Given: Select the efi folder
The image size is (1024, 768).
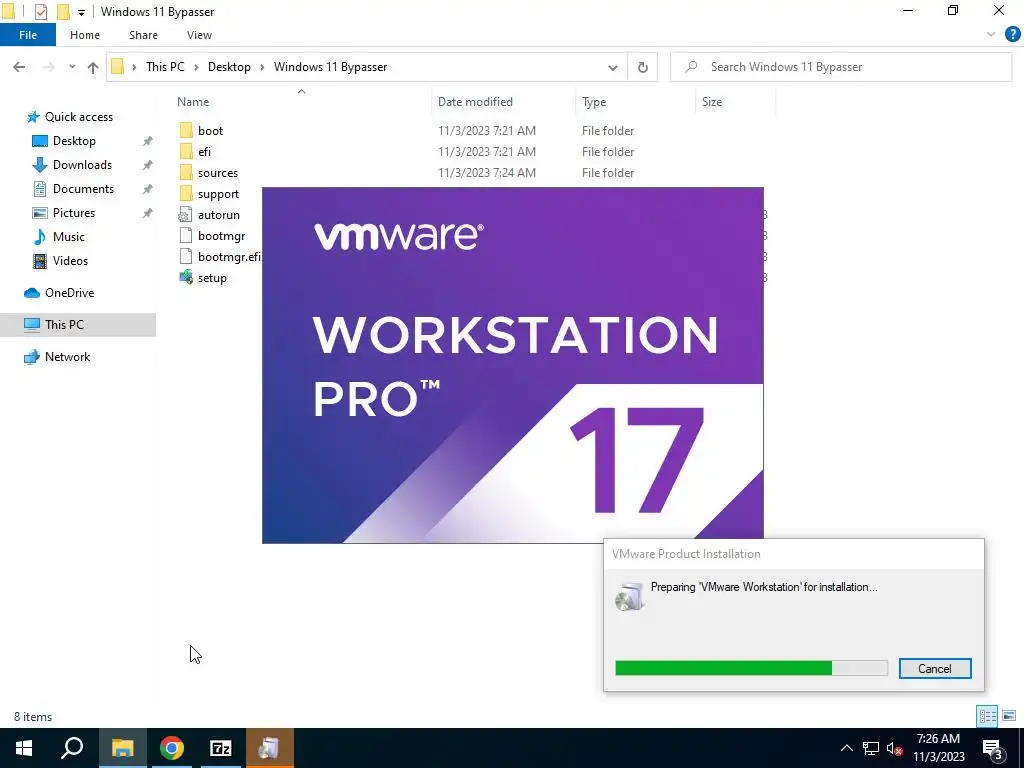Looking at the screenshot, I should coord(204,152).
